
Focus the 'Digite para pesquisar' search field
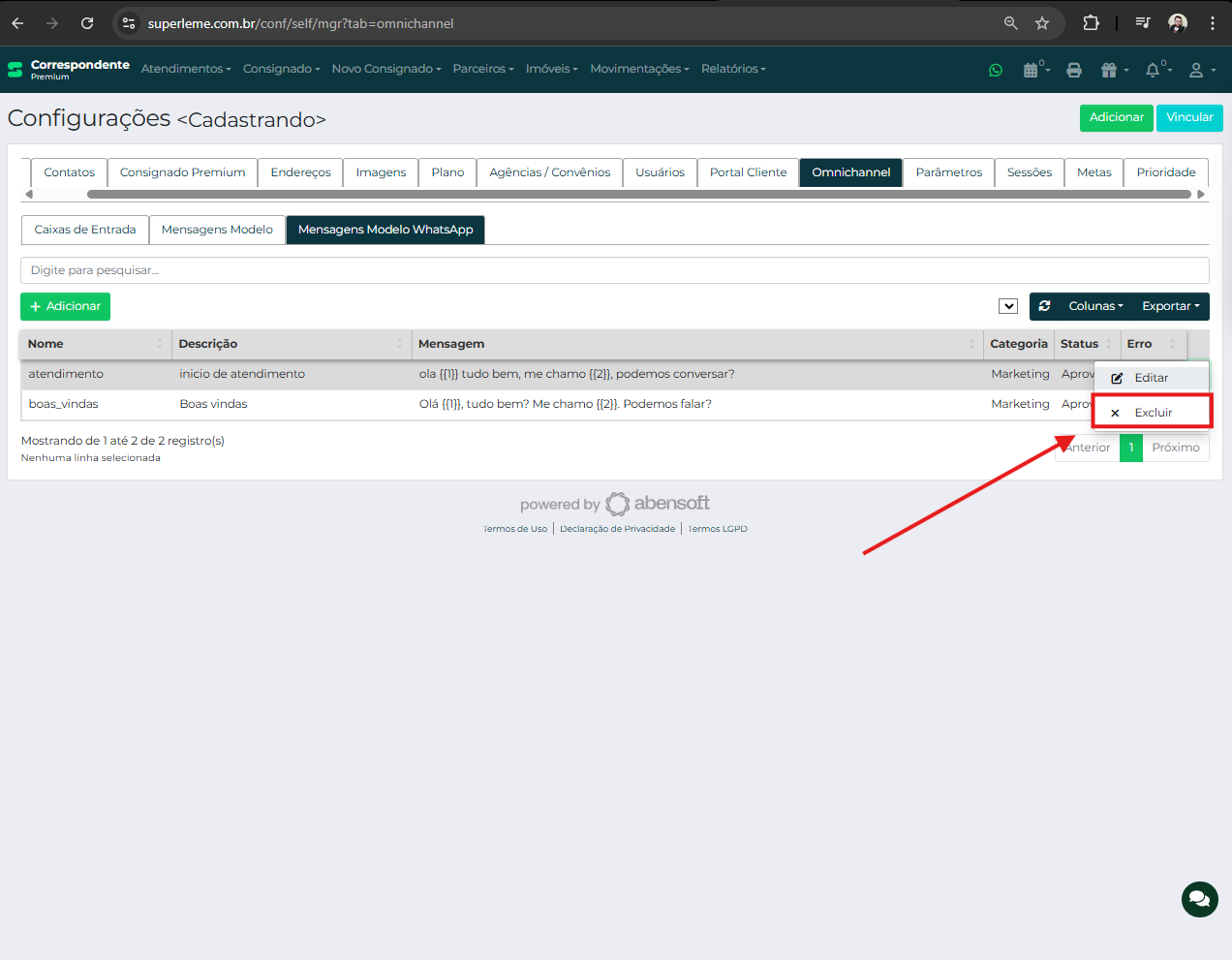pos(614,270)
